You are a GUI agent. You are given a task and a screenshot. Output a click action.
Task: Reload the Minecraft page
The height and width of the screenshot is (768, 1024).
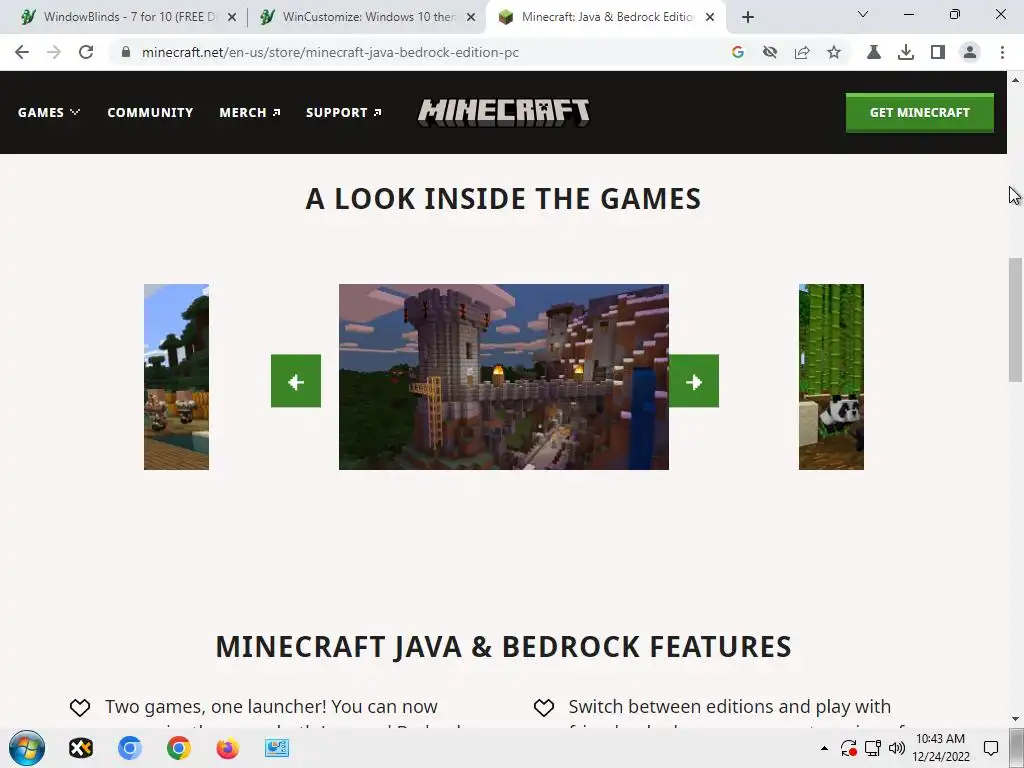click(x=86, y=52)
